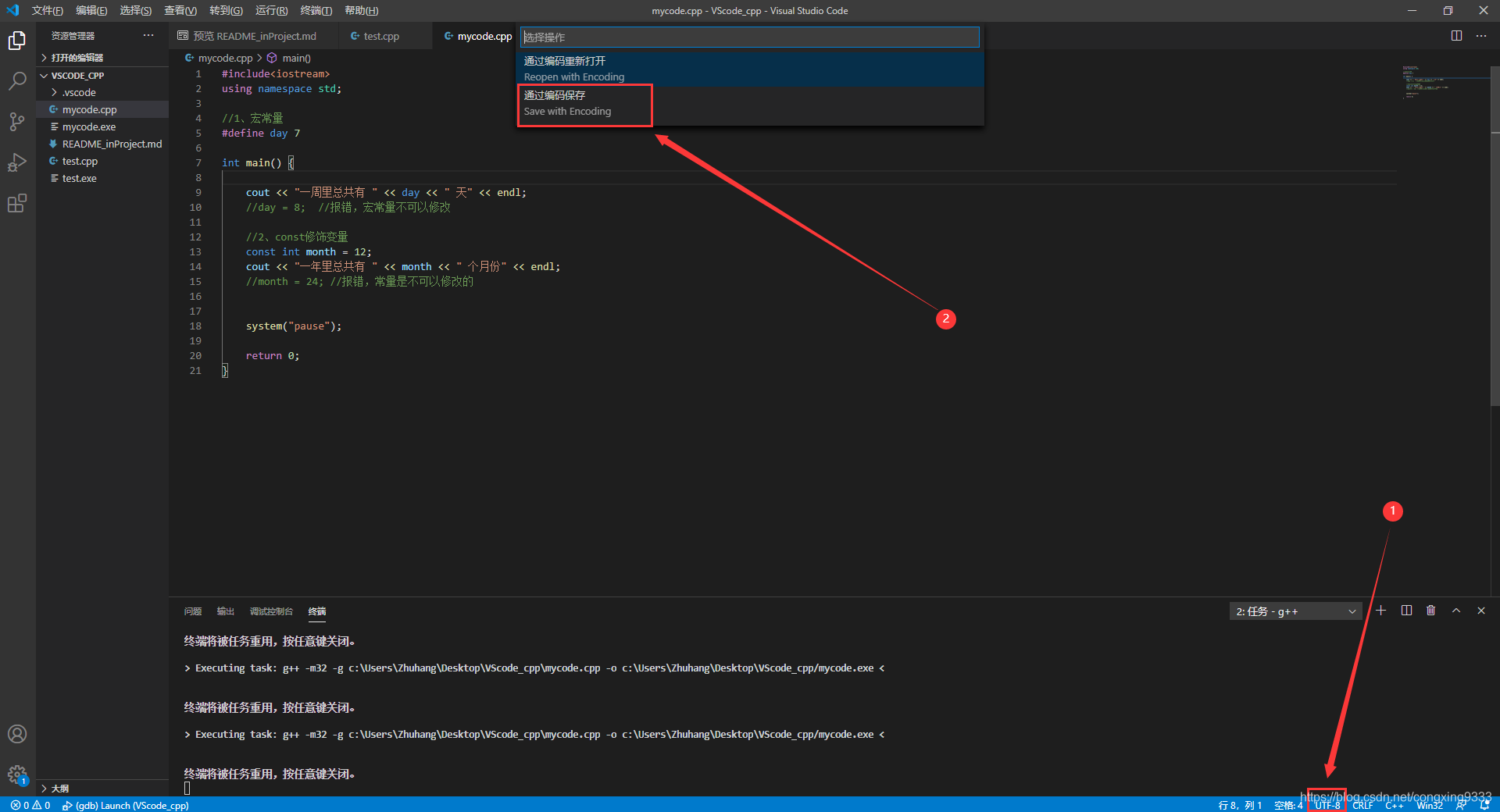Screen dimensions: 1500x812
Task: Click the VS Code logo icon
Action: [12, 10]
